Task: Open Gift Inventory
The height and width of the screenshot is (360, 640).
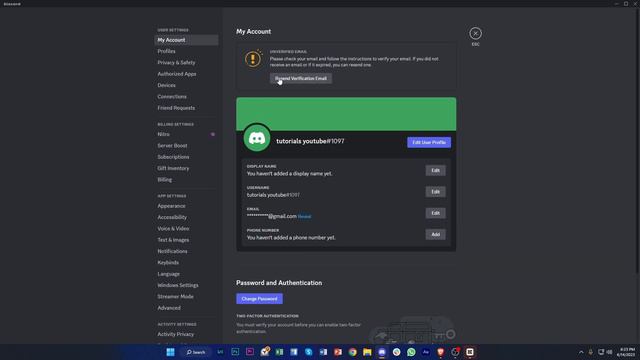Action: (x=186, y=168)
